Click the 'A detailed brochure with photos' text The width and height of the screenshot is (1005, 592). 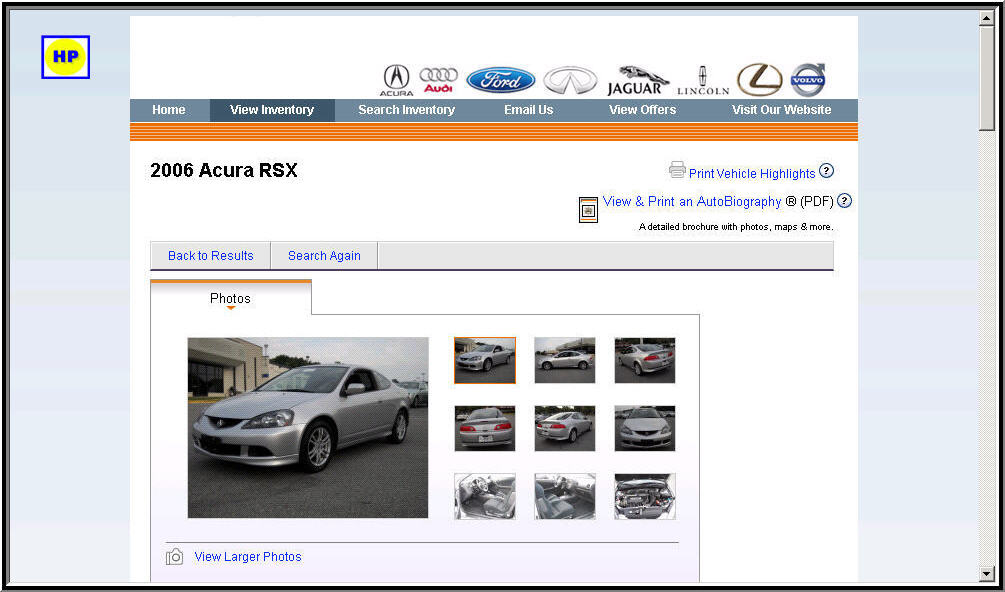pyautogui.click(x=736, y=227)
